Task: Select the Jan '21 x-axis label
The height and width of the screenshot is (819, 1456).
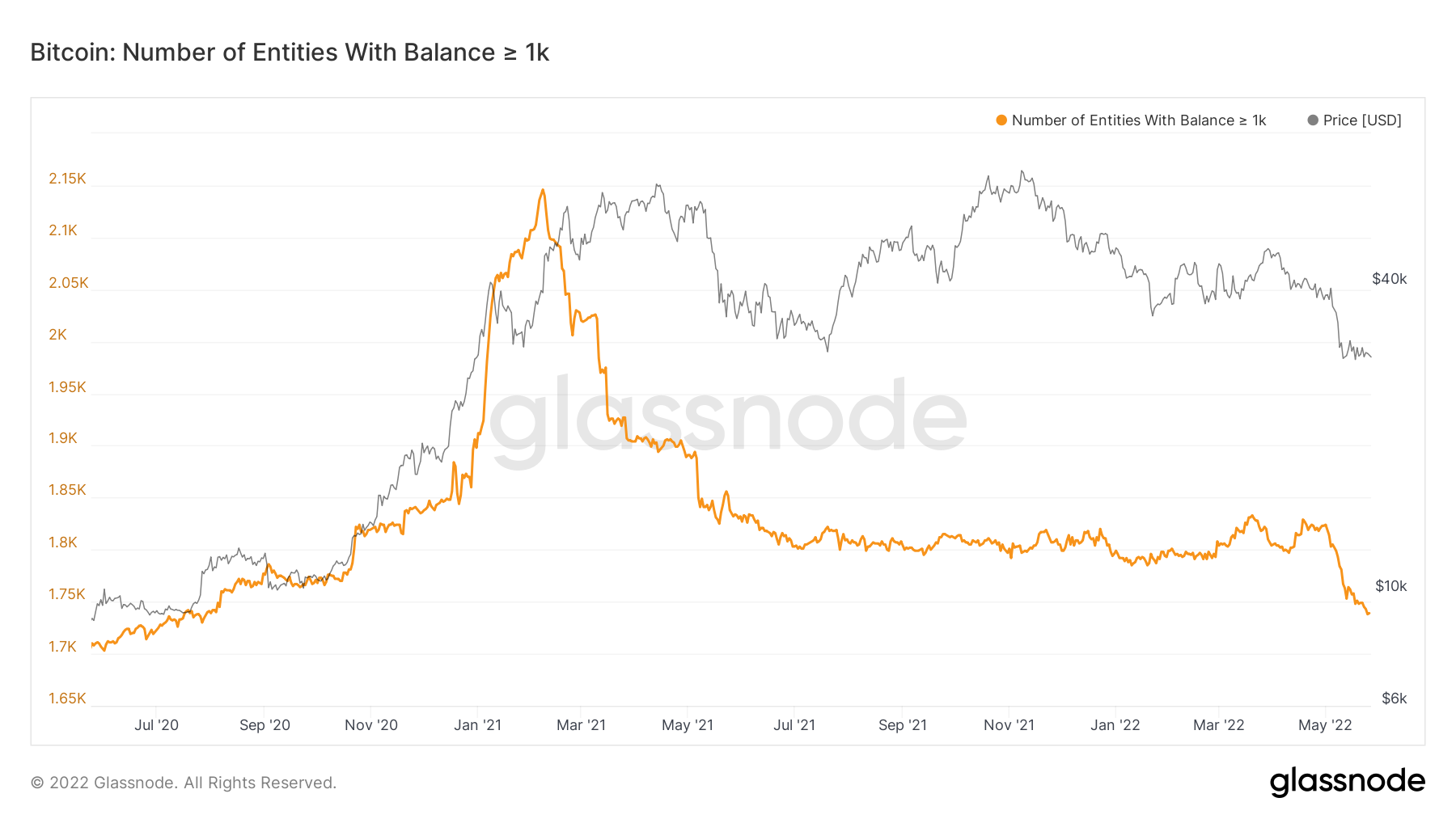Action: click(477, 725)
